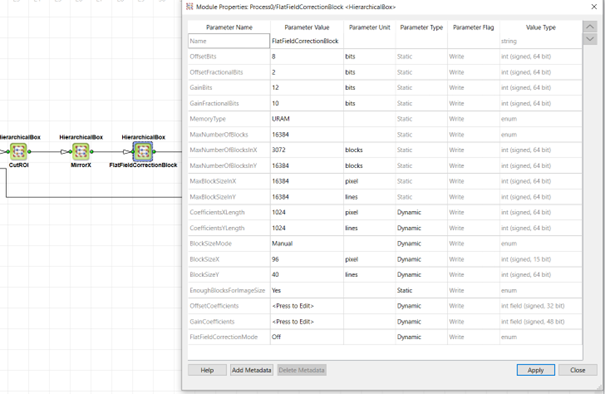Click the Parameter Name column header
605x394 pixels.
tap(229, 27)
